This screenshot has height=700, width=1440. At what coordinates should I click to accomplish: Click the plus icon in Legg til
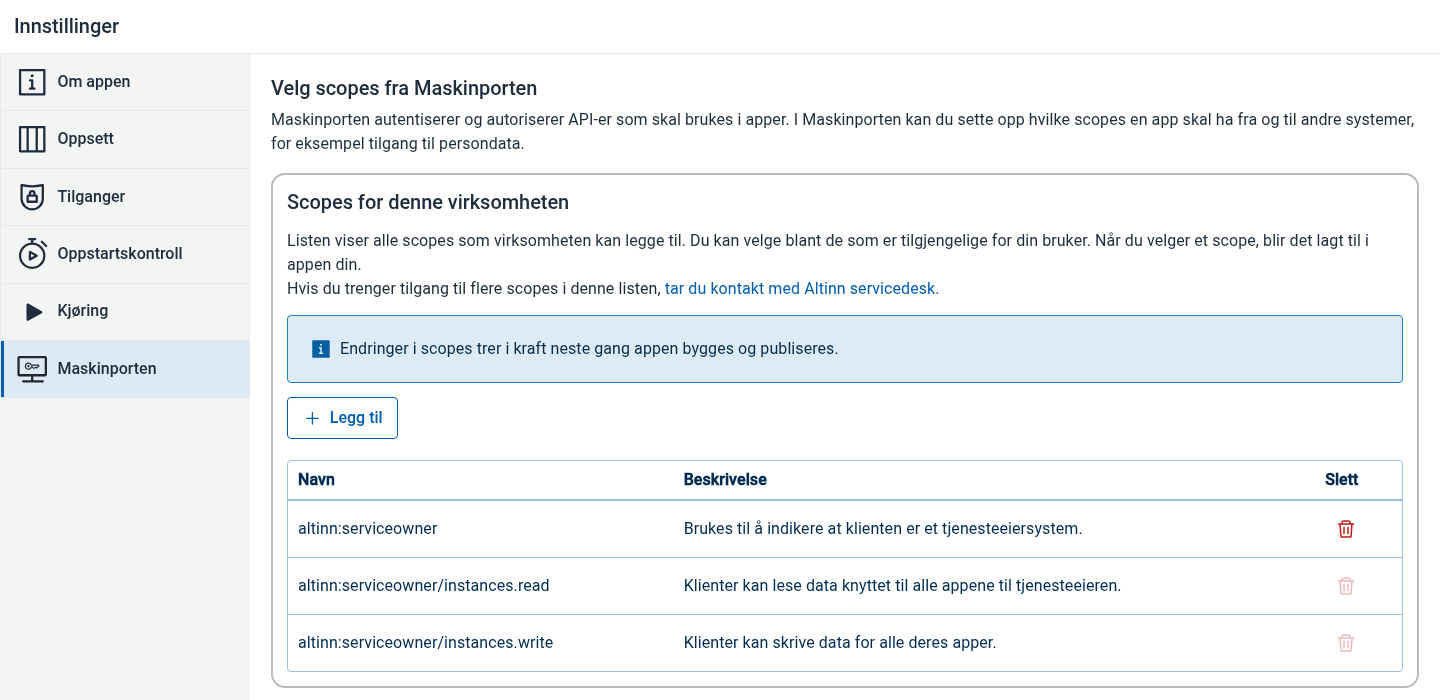(x=312, y=418)
